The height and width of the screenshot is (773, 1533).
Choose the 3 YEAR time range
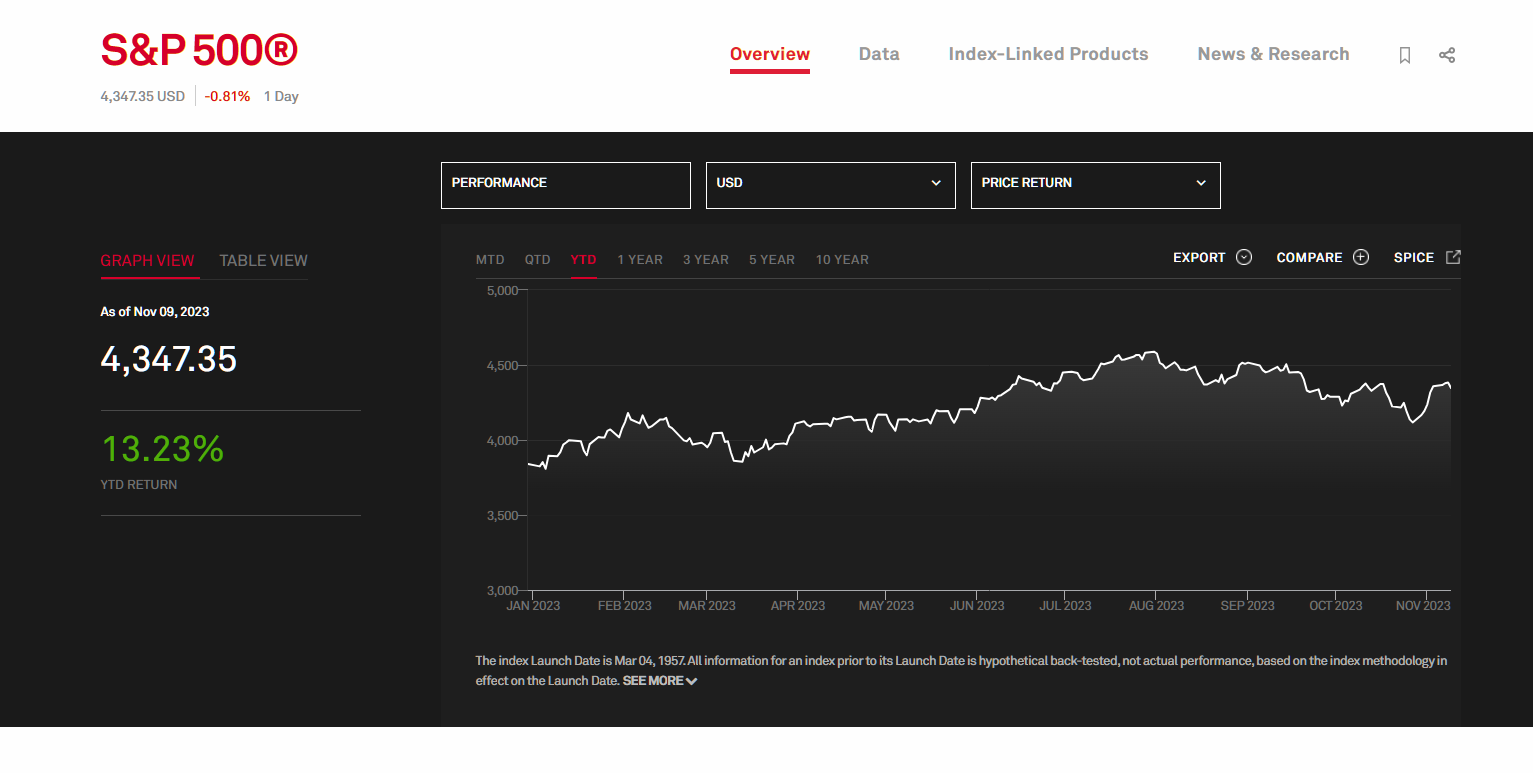click(x=706, y=259)
